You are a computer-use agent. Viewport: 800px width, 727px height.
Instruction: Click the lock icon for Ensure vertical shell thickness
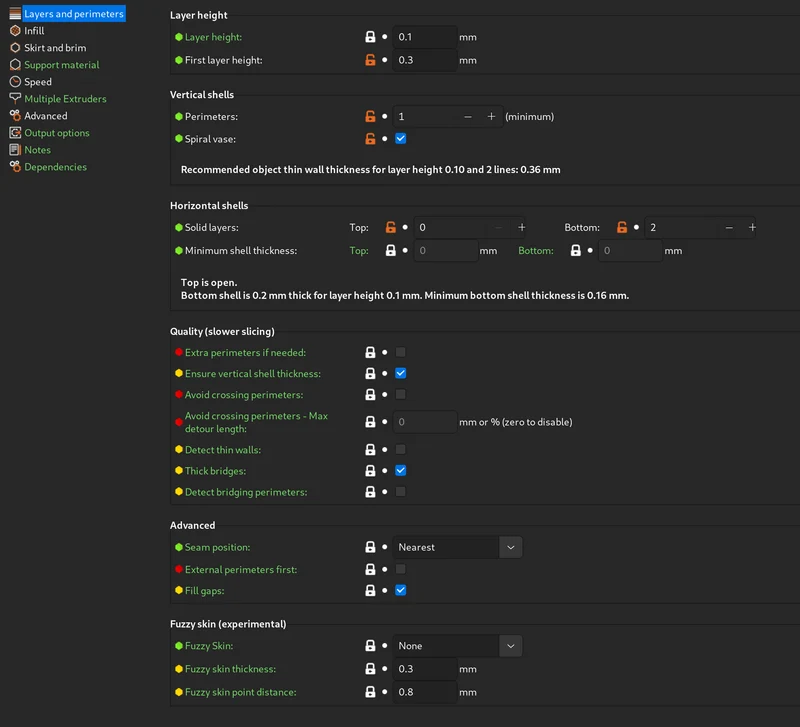[370, 373]
